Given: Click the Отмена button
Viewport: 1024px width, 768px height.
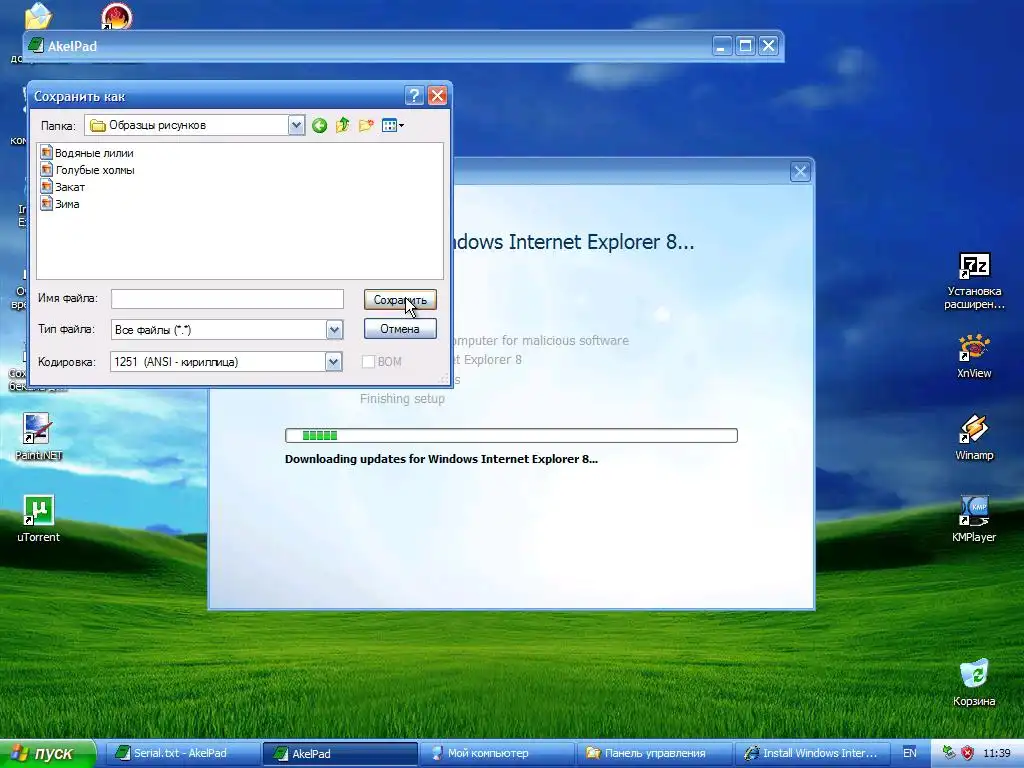Looking at the screenshot, I should pyautogui.click(x=400, y=328).
